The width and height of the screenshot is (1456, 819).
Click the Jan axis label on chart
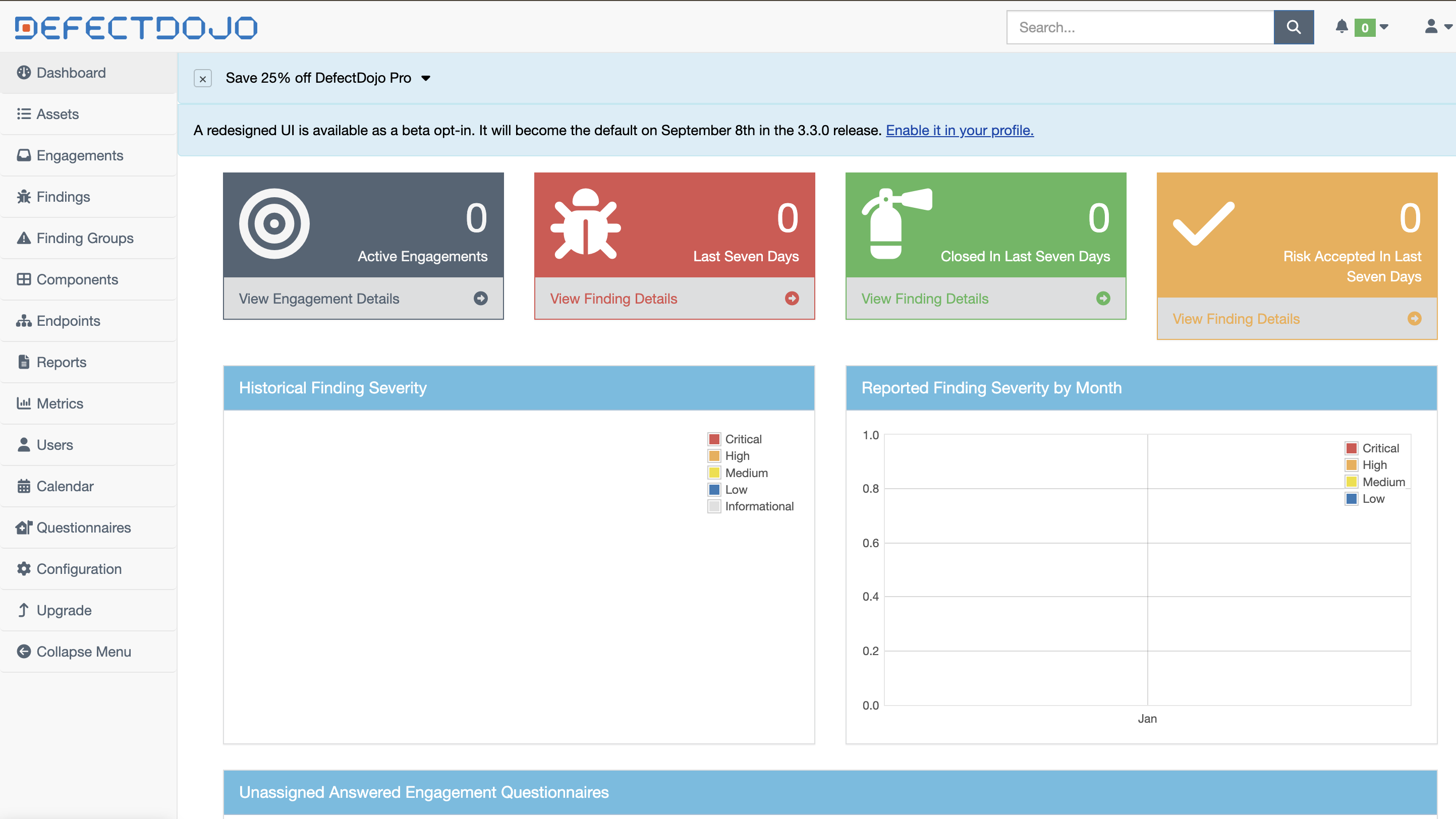(x=1147, y=719)
